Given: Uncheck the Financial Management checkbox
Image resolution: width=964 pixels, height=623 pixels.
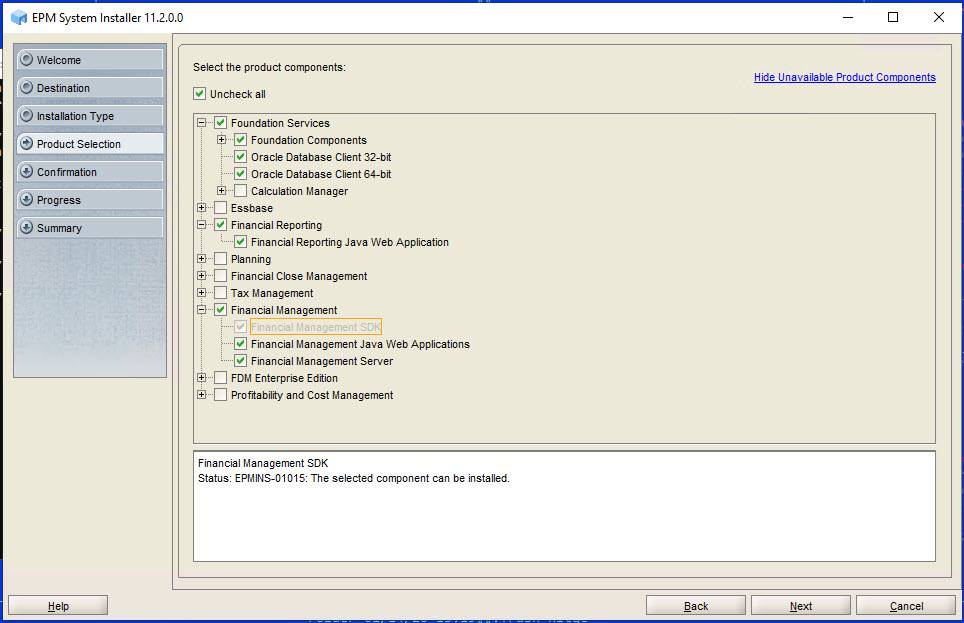Looking at the screenshot, I should point(221,310).
